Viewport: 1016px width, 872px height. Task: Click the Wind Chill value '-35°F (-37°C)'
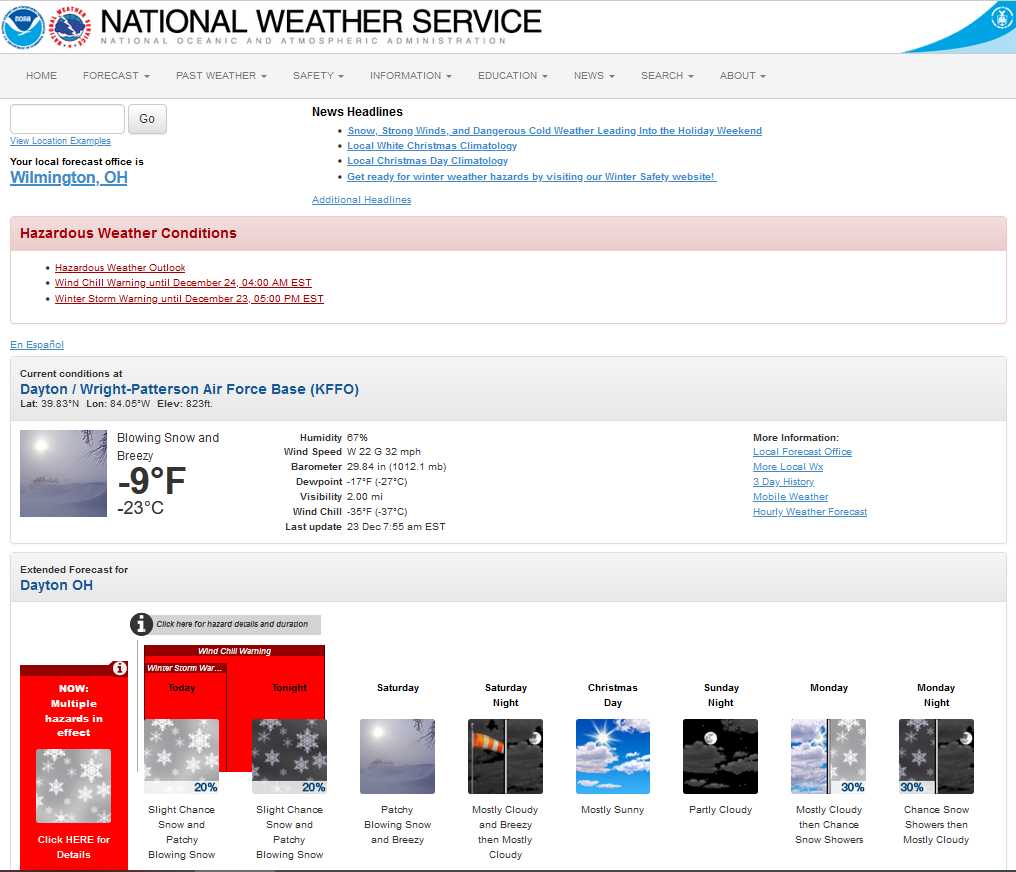click(x=377, y=512)
